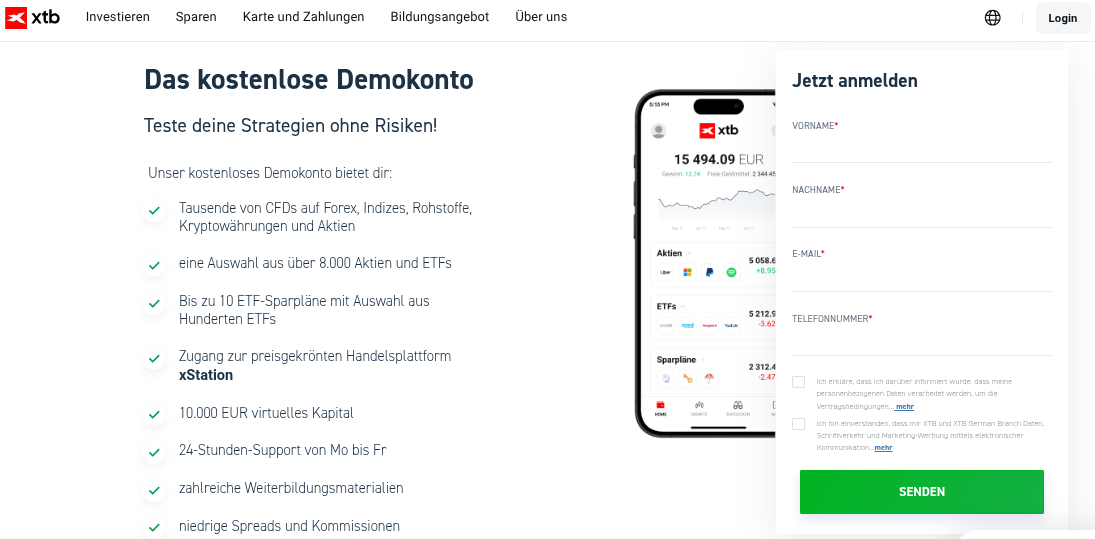Click the umbrella Sparpläne icon in phone mockup
Screen dimensions: 1095x539
click(x=710, y=378)
